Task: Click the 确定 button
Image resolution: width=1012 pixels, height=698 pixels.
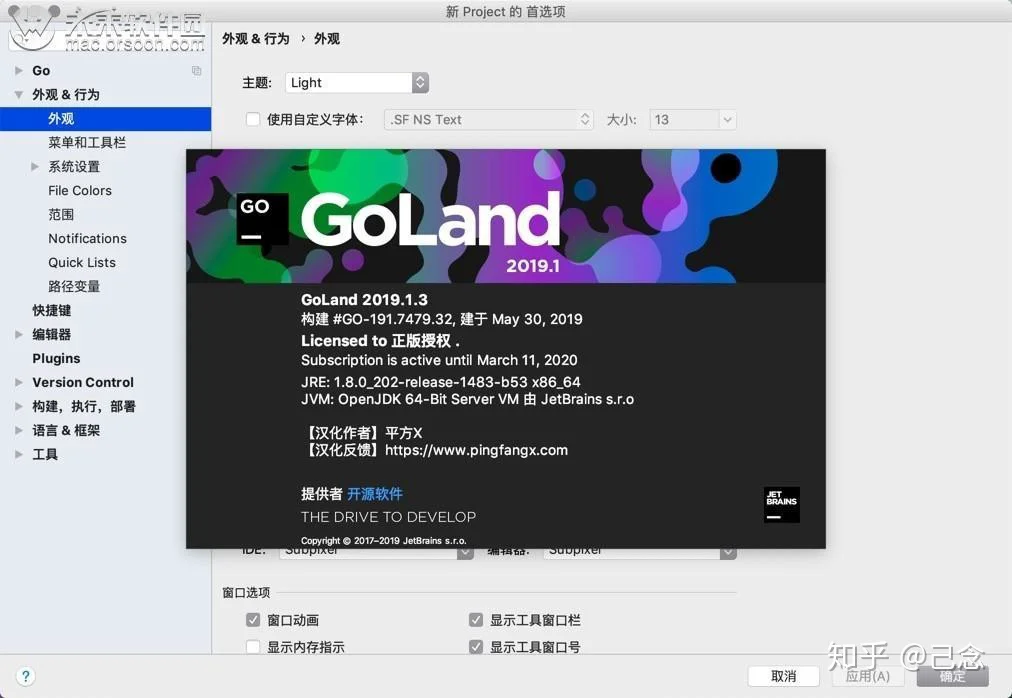Action: [x=953, y=676]
